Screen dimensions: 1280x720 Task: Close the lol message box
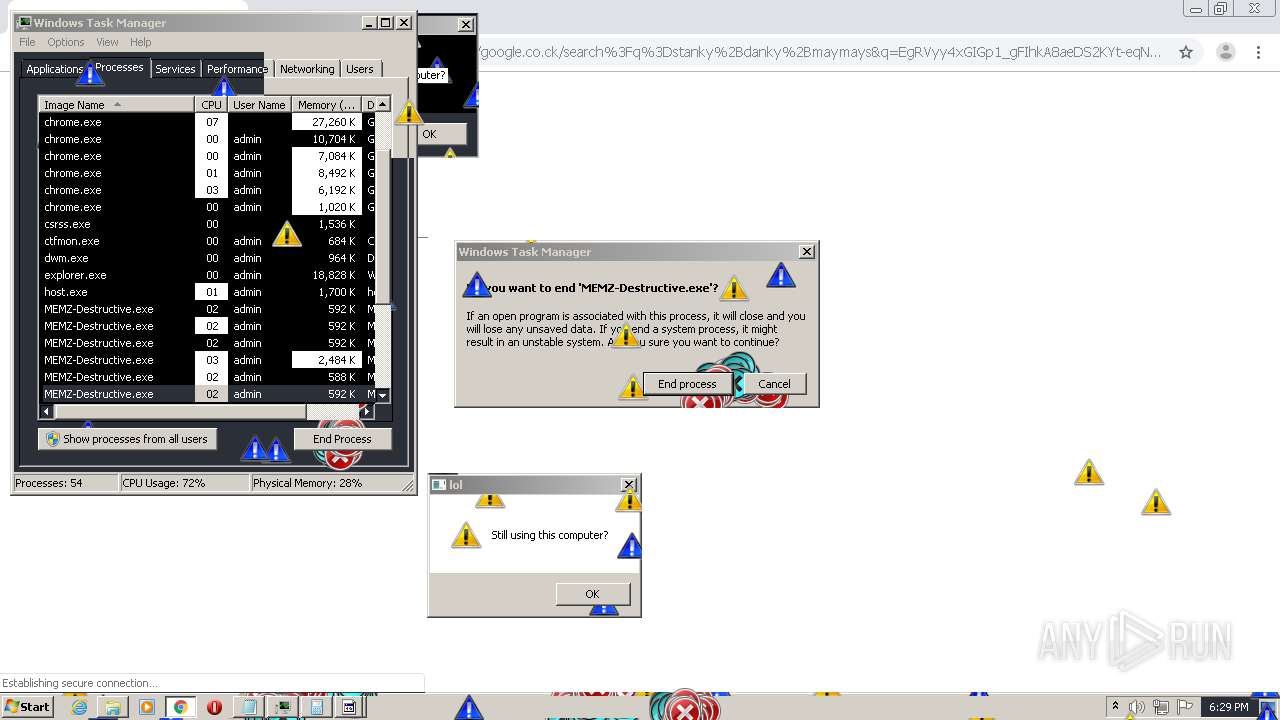[628, 485]
